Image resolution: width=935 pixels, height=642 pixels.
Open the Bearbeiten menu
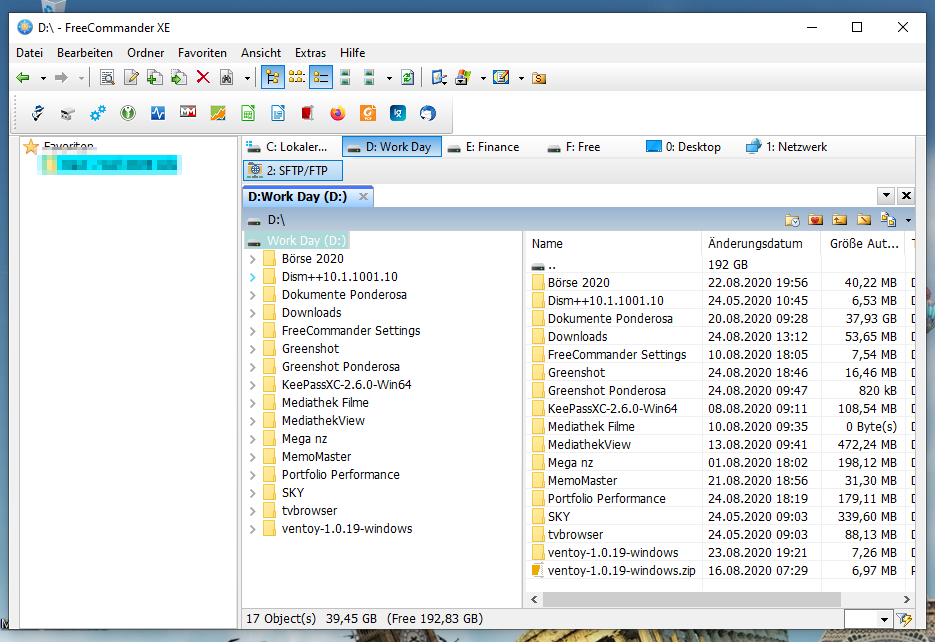click(85, 52)
